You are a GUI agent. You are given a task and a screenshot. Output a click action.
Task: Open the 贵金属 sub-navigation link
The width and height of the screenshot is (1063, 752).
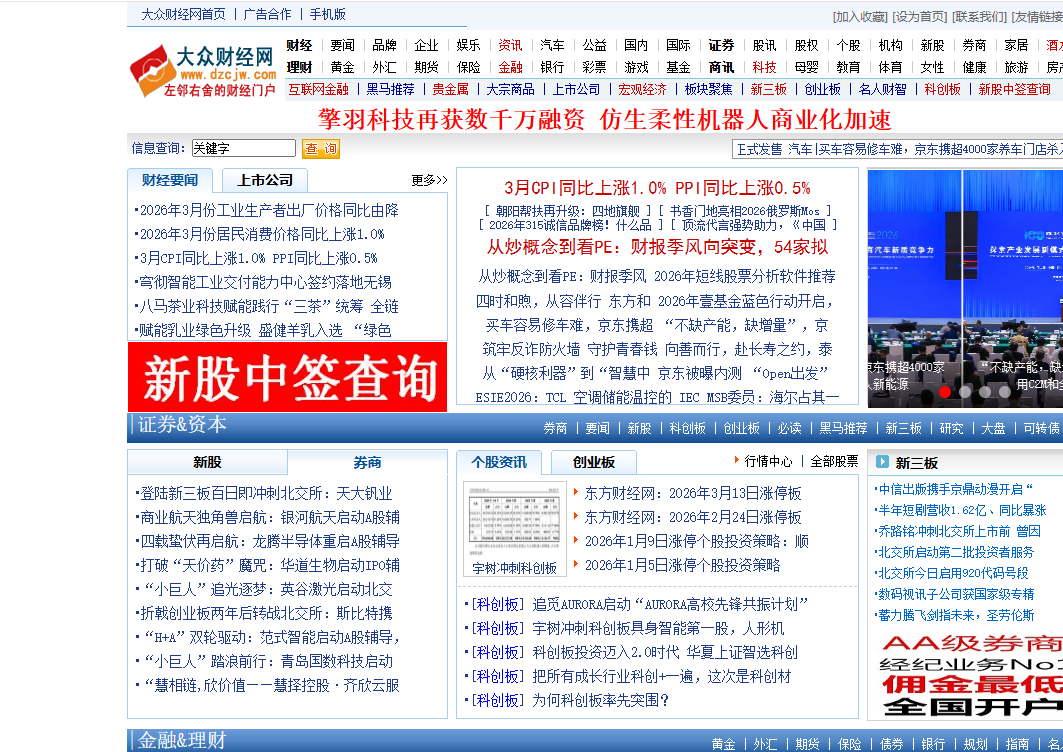point(450,90)
